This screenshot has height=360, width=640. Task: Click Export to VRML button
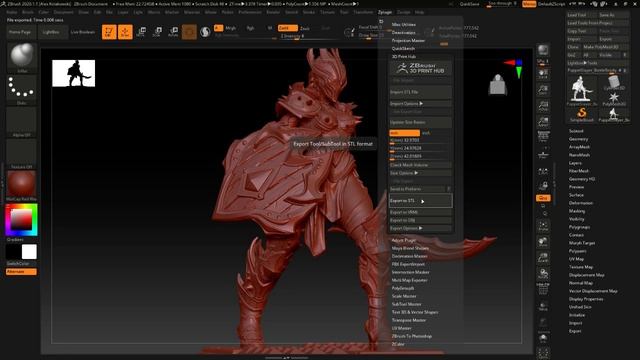tap(420, 212)
